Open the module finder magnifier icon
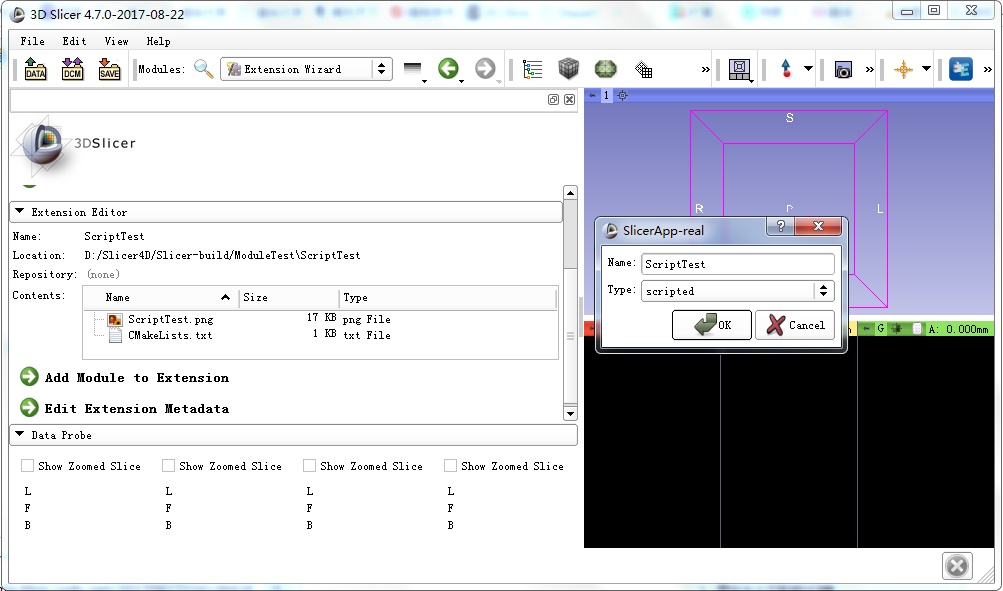Viewport: 1003px width, 591px height. pos(203,68)
